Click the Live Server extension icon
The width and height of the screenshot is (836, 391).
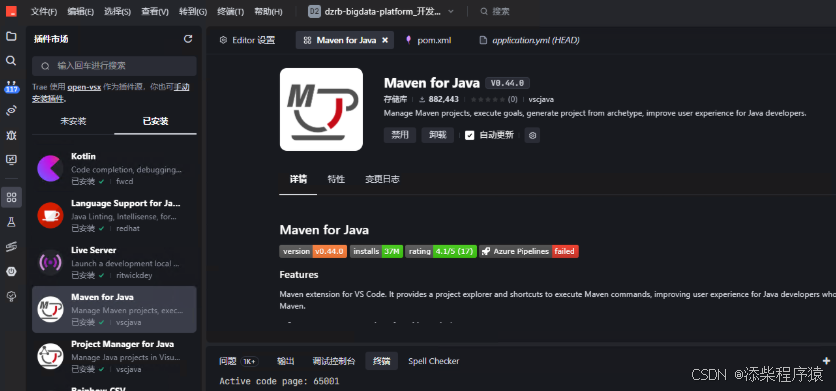pos(50,262)
